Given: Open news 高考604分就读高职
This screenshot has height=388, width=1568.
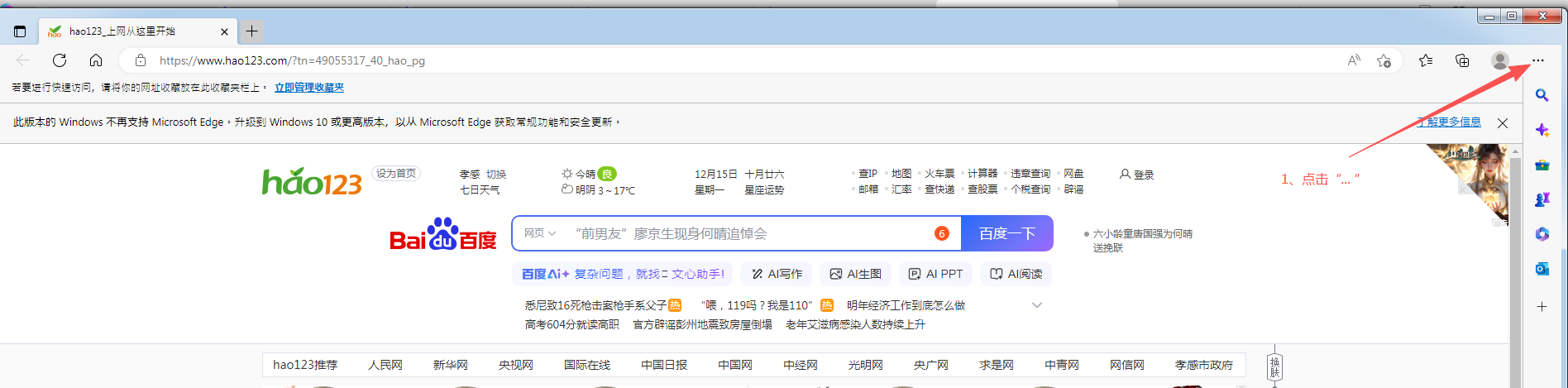Looking at the screenshot, I should coord(571,324).
